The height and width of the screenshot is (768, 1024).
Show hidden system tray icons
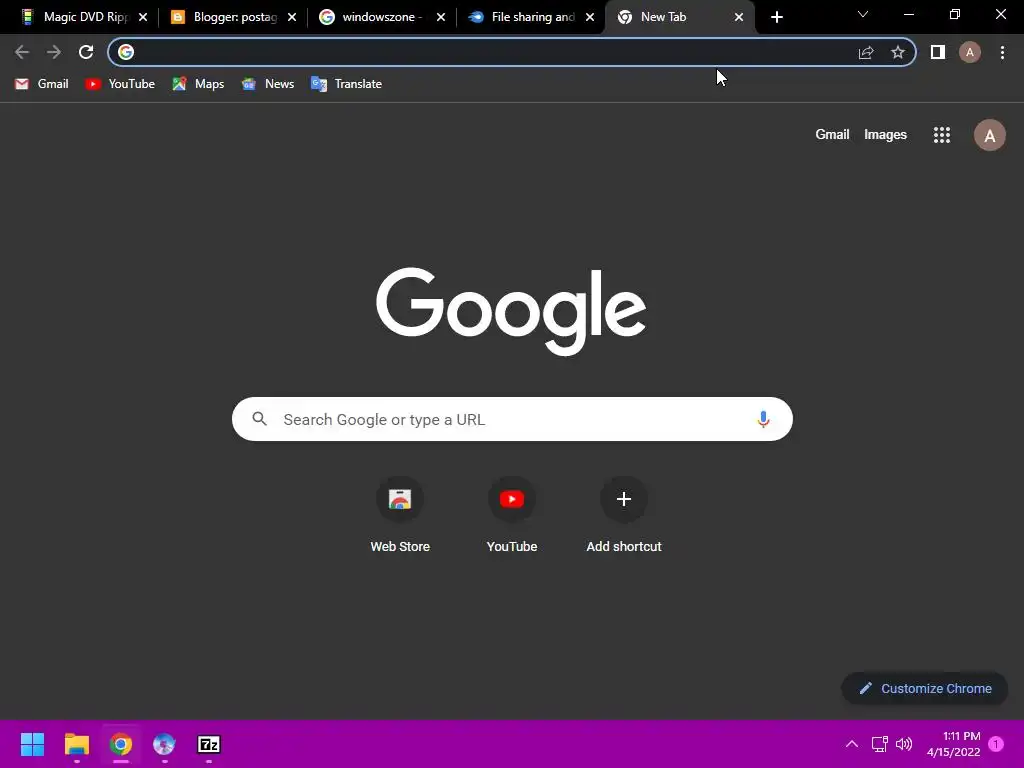852,744
